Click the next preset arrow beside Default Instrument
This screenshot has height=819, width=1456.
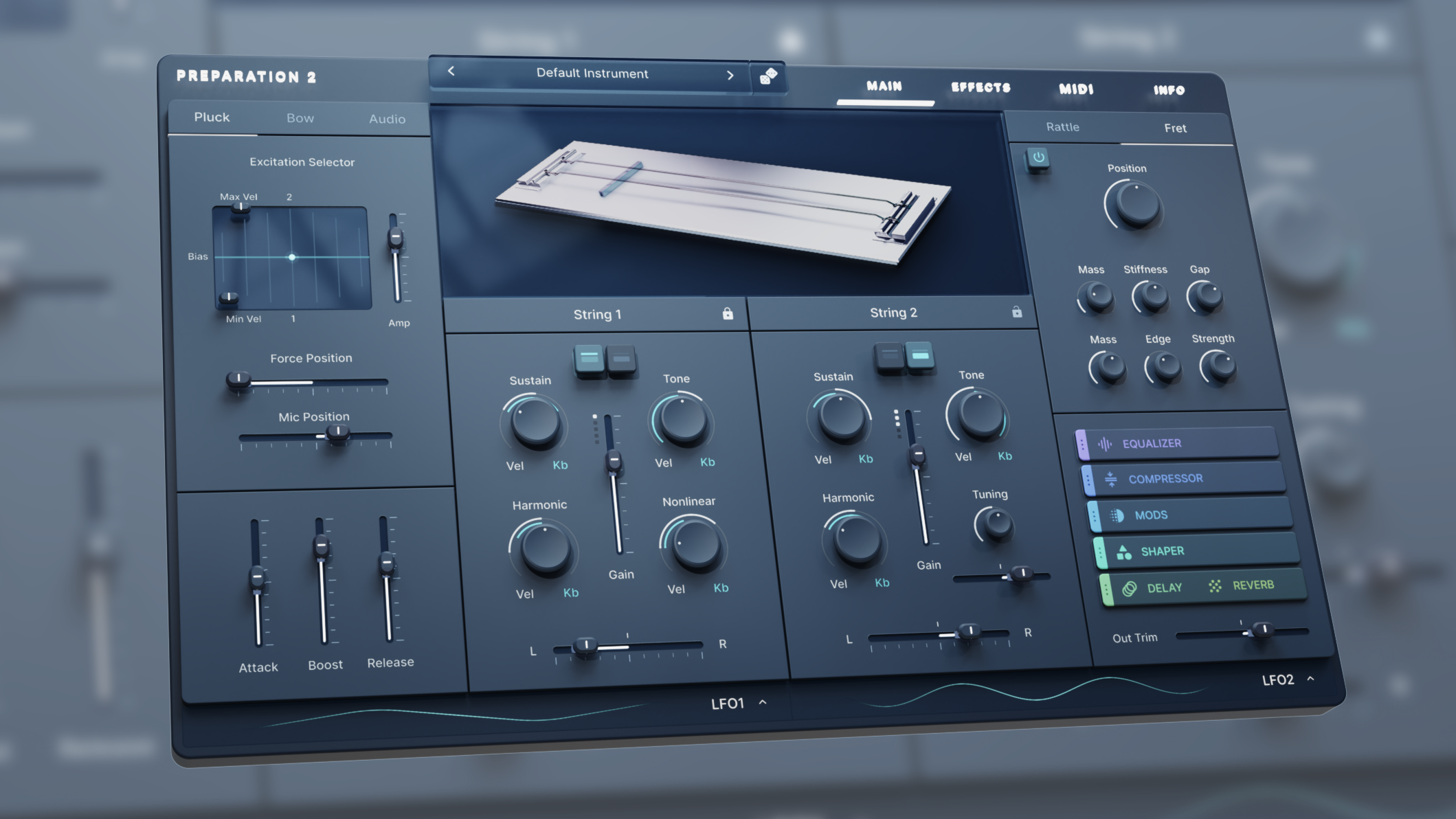730,75
